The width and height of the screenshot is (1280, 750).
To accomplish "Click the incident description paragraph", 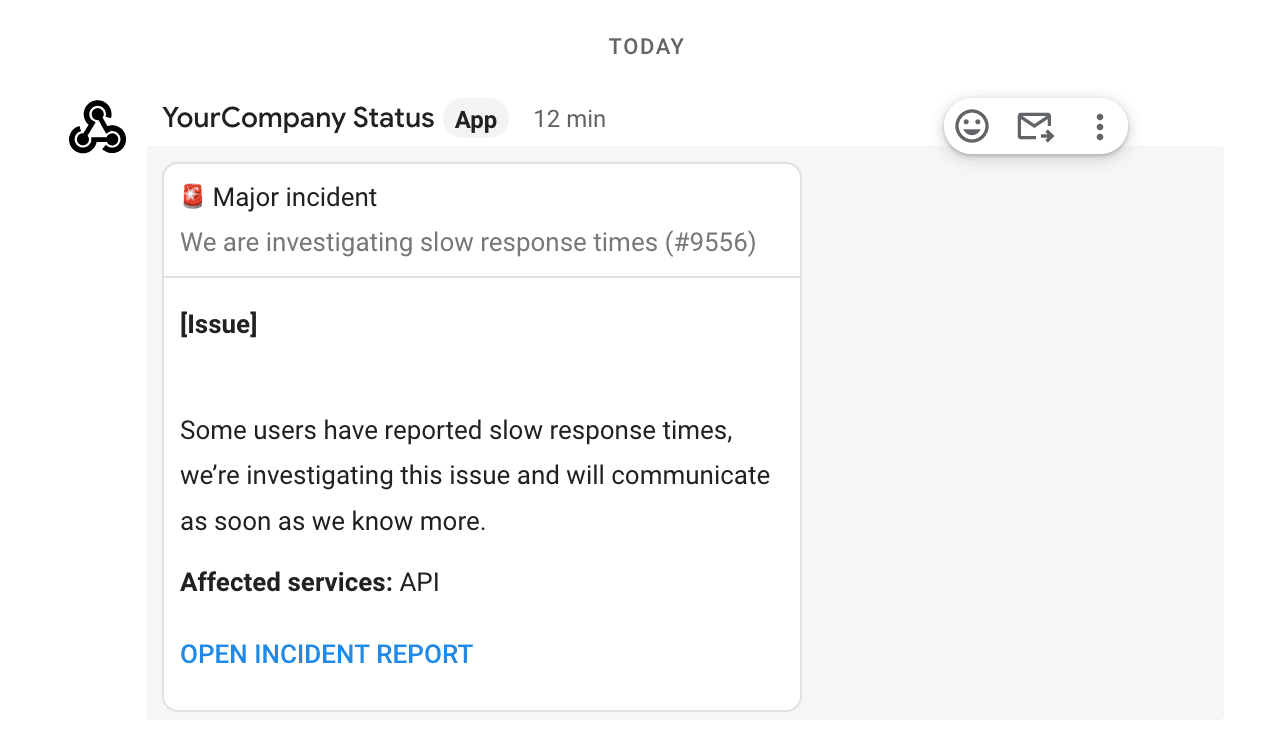I will point(475,475).
